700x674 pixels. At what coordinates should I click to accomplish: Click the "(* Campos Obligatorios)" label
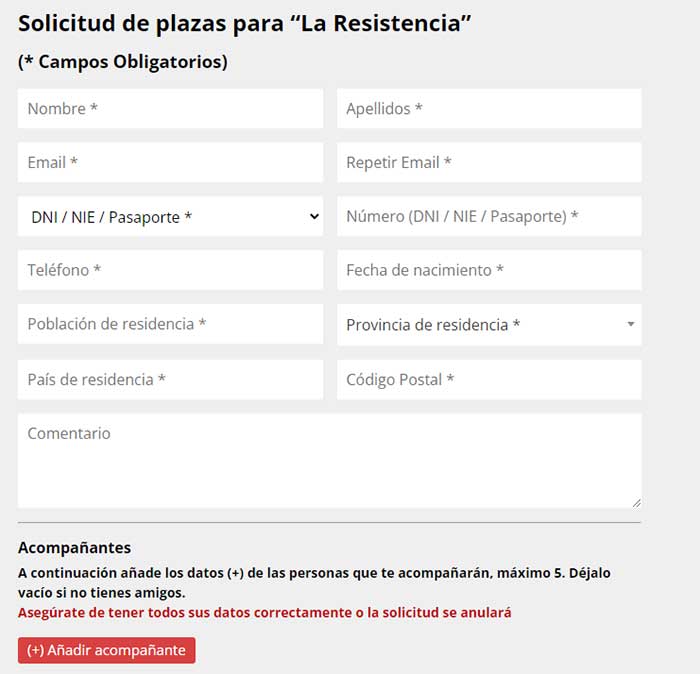pyautogui.click(x=123, y=62)
